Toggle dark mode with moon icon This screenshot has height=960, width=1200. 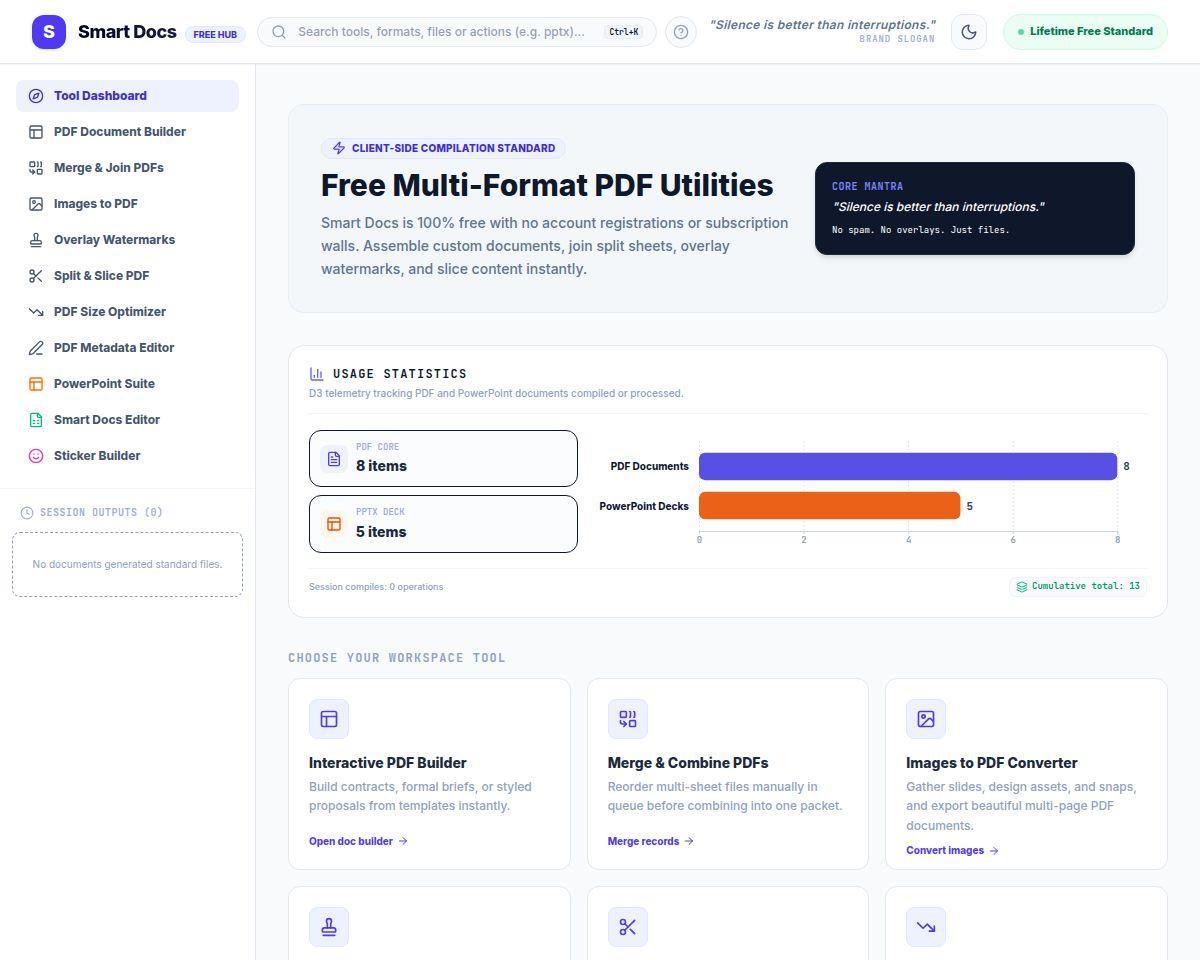pos(969,32)
